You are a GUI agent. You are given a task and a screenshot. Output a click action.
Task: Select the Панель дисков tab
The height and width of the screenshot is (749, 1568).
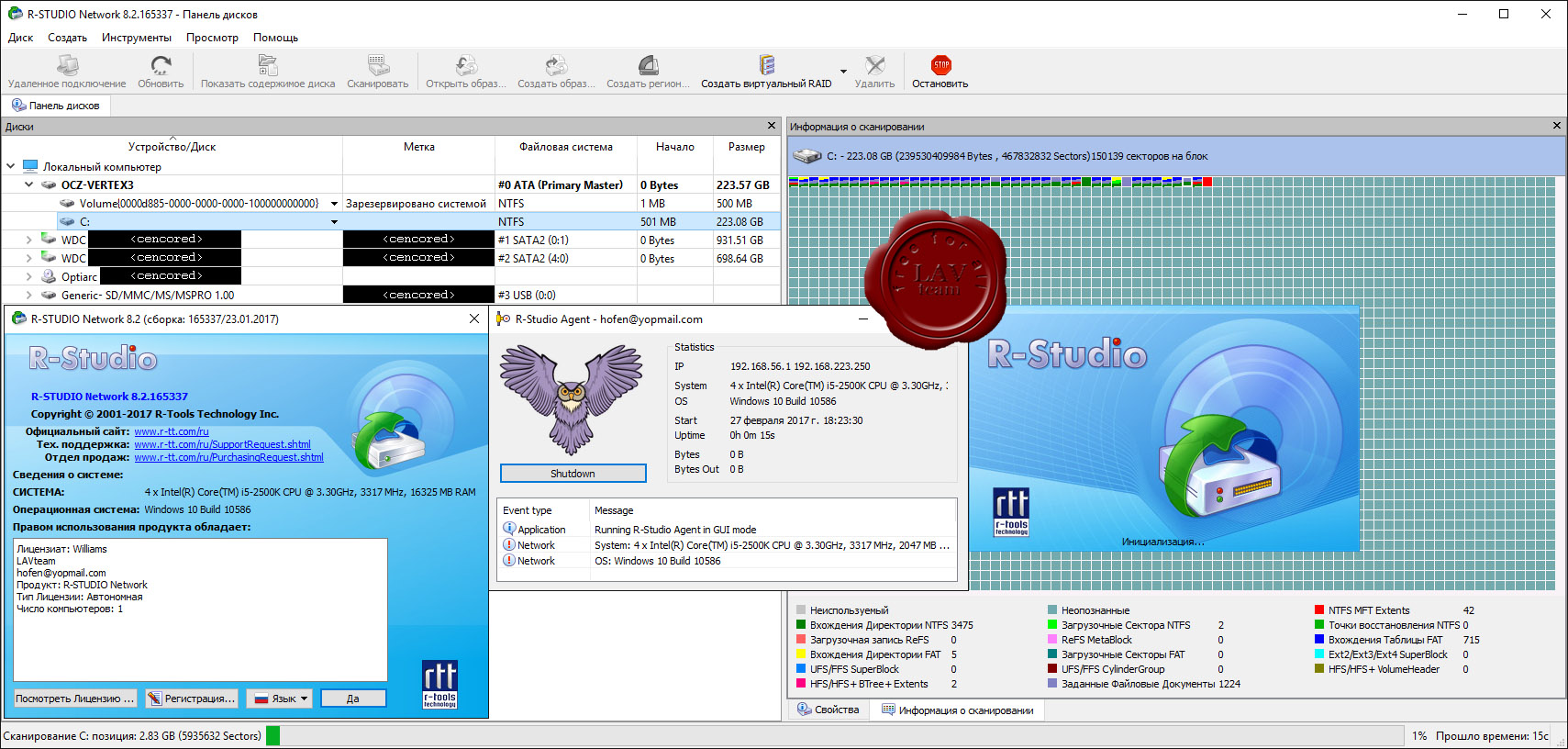56,106
